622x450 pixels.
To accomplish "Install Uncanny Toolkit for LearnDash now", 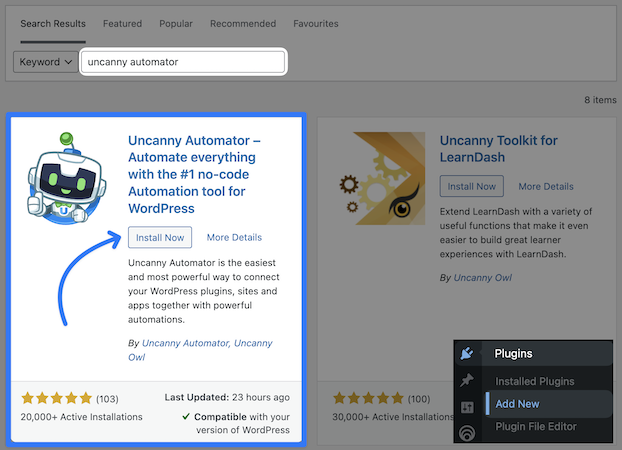I will coord(472,186).
